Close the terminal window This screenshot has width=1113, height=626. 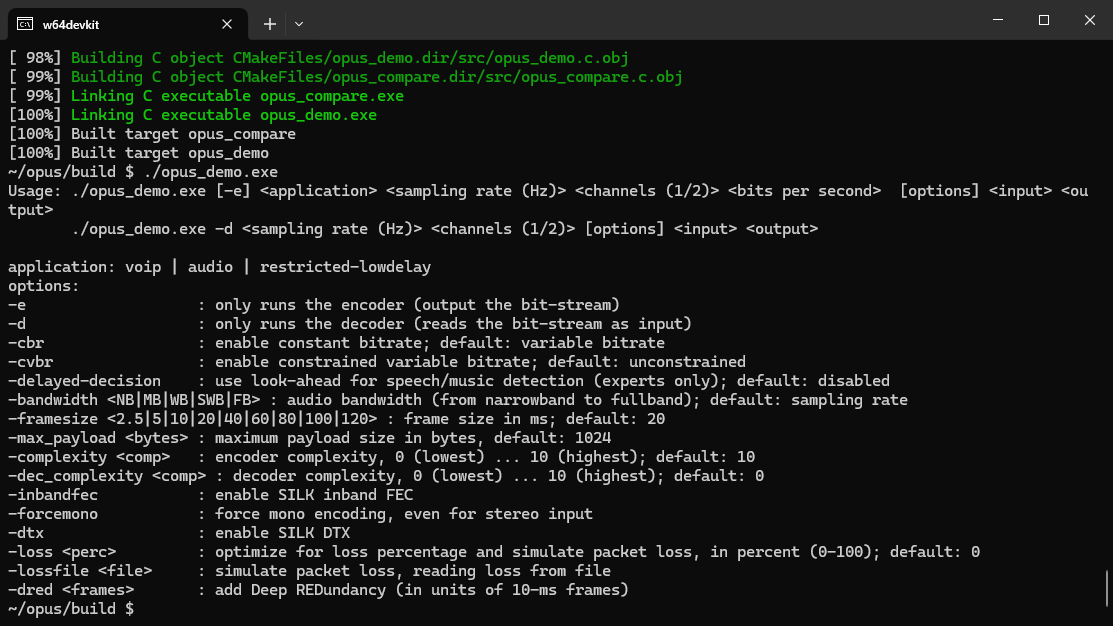[1090, 20]
